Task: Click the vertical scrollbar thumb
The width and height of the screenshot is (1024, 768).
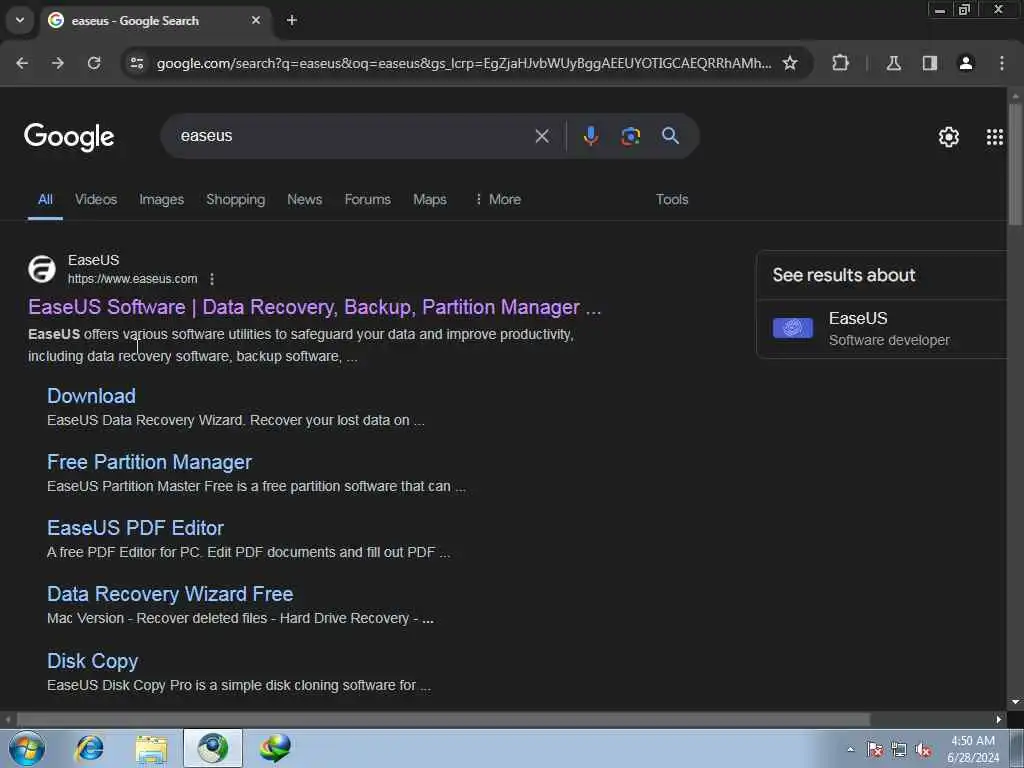Action: click(1015, 165)
